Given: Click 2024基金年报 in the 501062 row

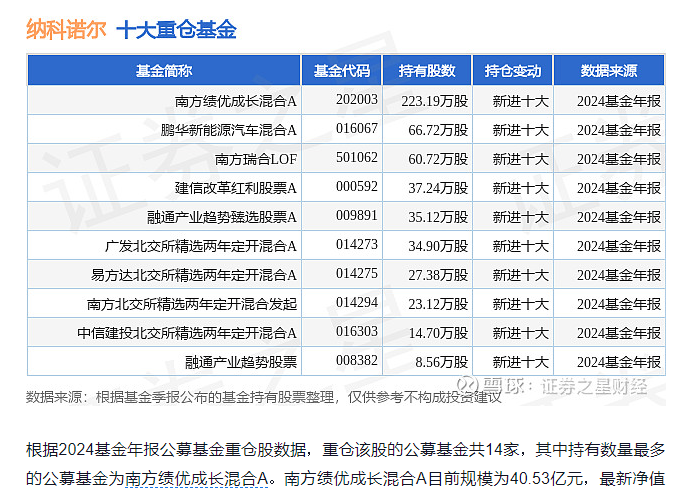Looking at the screenshot, I should click(x=619, y=159).
